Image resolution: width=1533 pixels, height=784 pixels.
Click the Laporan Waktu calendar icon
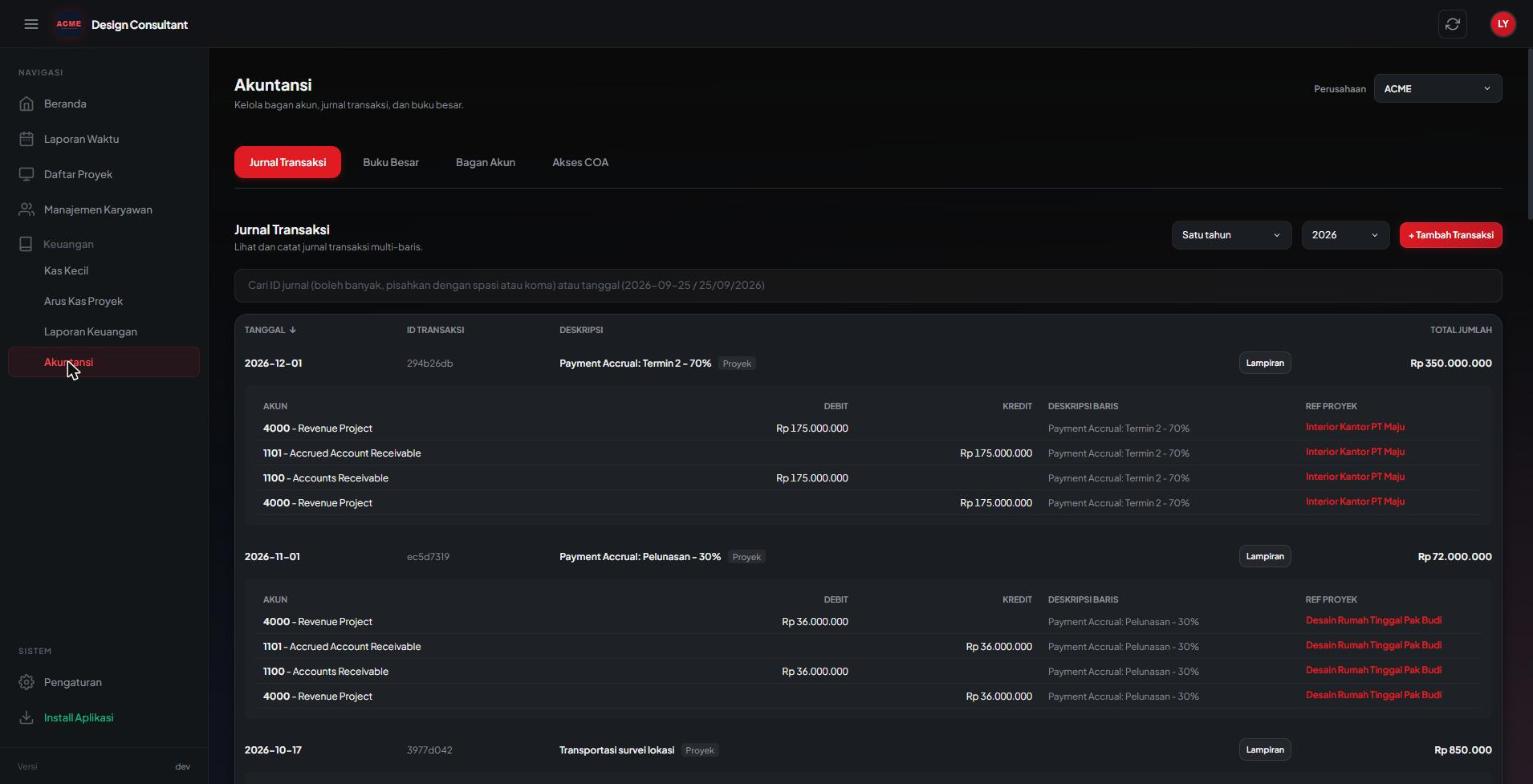(x=26, y=139)
